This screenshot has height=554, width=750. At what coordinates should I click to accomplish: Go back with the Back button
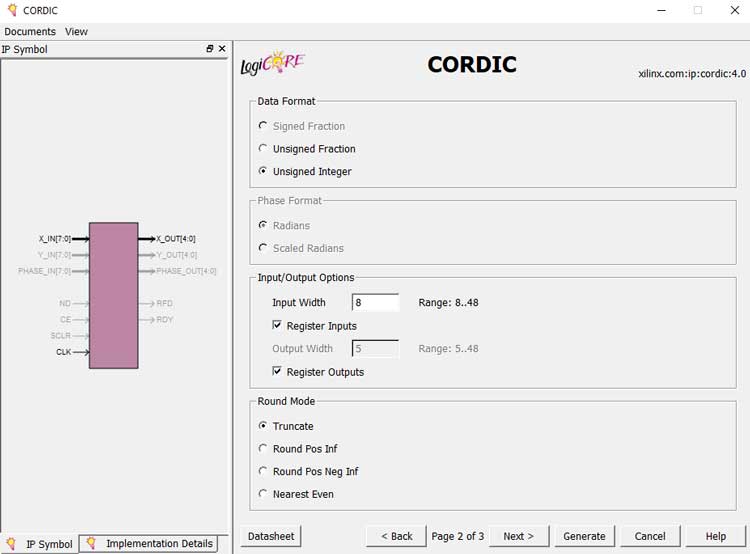(x=396, y=536)
